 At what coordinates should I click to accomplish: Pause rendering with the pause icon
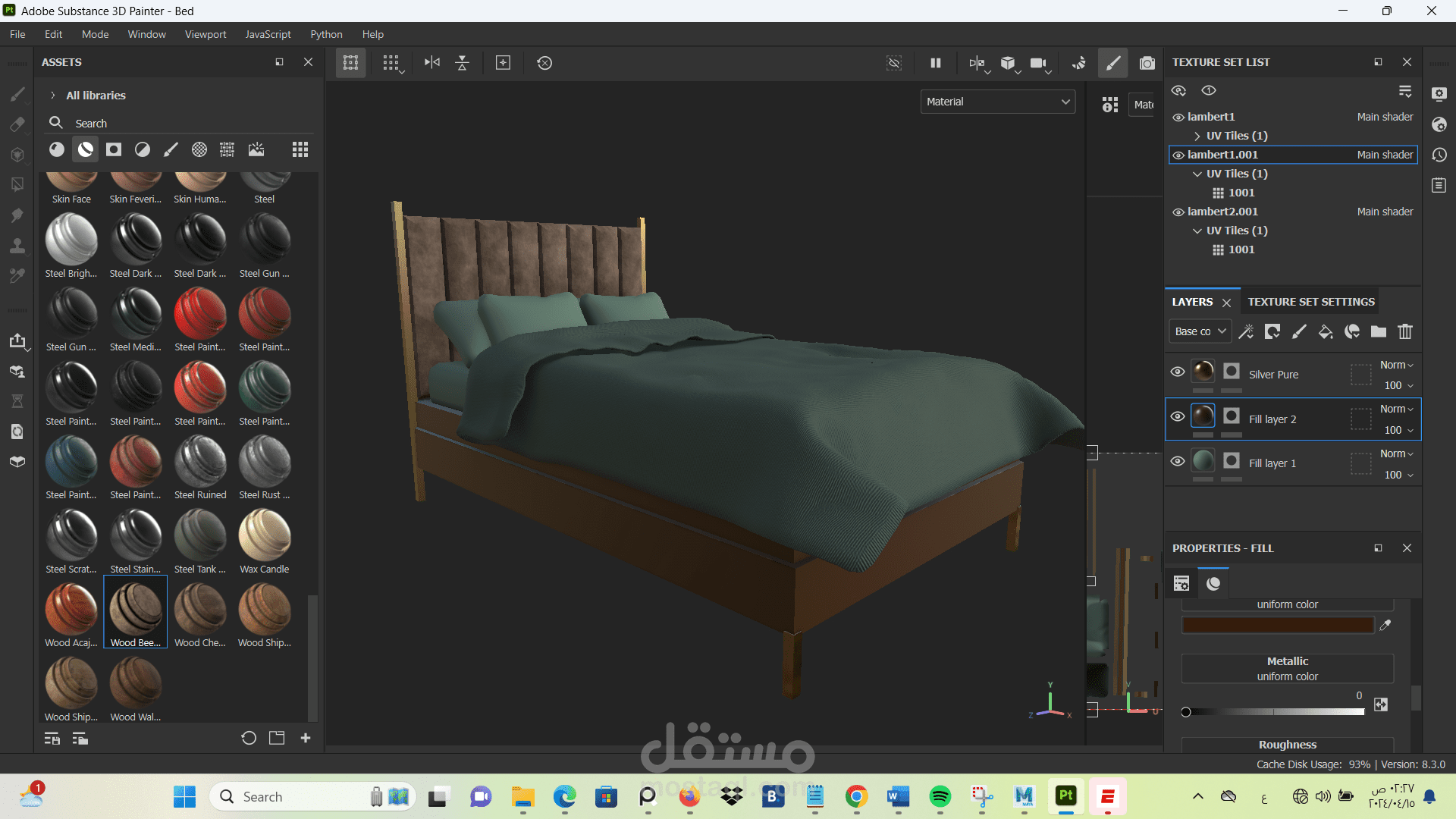[x=935, y=63]
